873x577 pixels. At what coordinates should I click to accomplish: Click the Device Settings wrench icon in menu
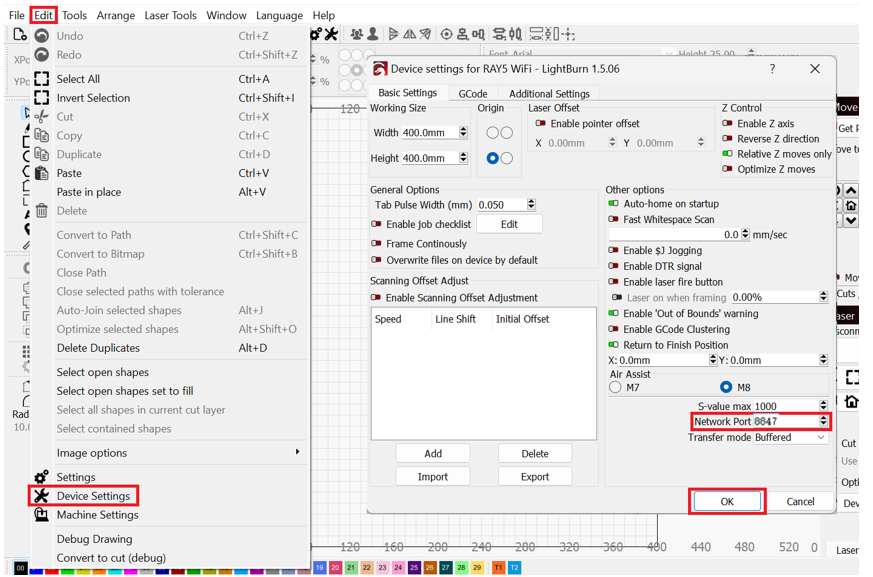(x=41, y=496)
